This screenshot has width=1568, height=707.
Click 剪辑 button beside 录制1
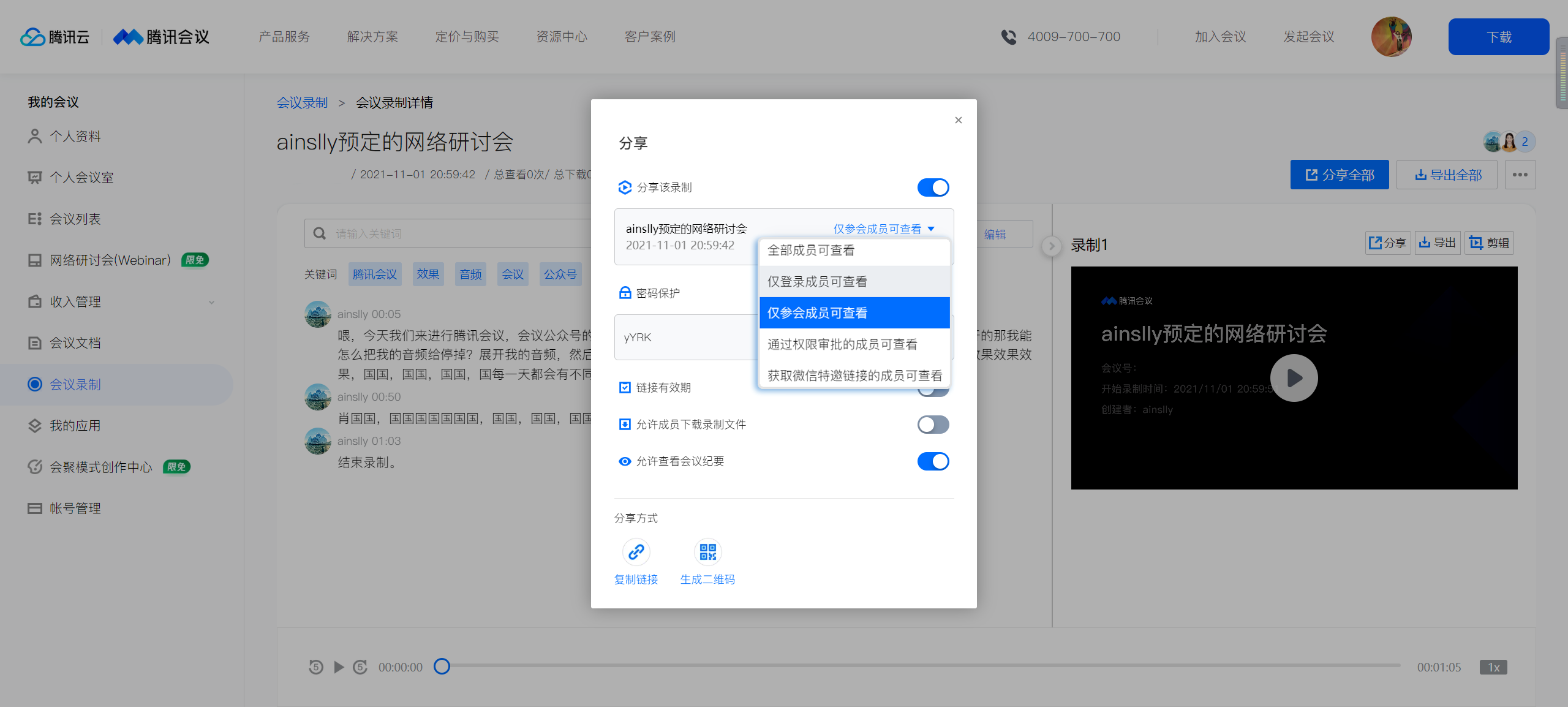[x=1490, y=243]
